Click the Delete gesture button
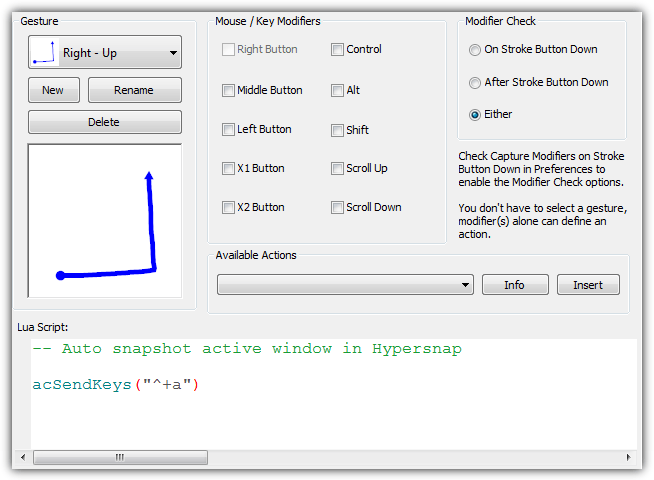 (x=105, y=122)
